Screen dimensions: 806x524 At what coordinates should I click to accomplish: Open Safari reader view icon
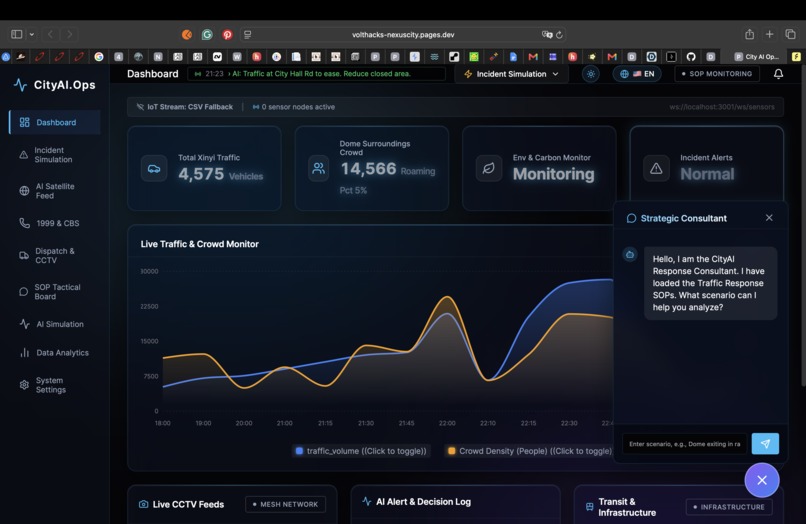pos(248,34)
